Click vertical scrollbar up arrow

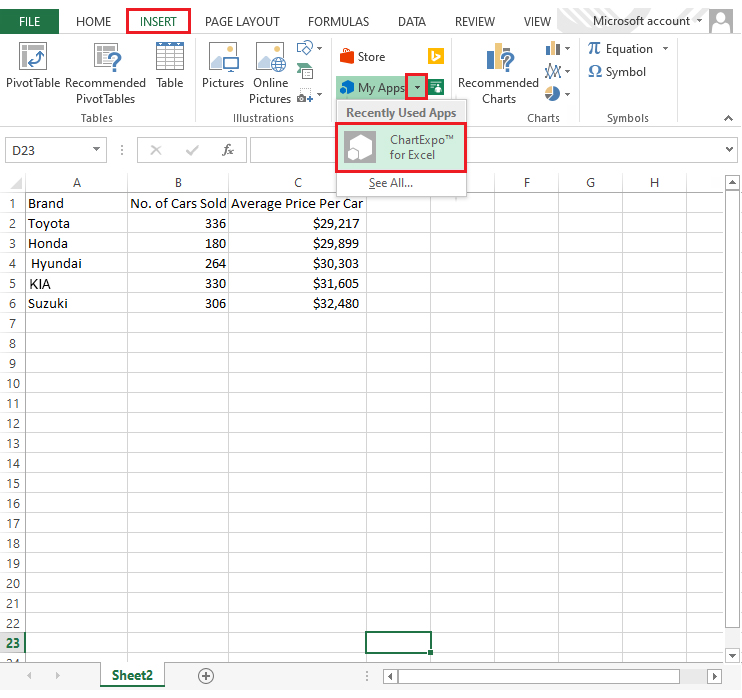pyautogui.click(x=732, y=182)
